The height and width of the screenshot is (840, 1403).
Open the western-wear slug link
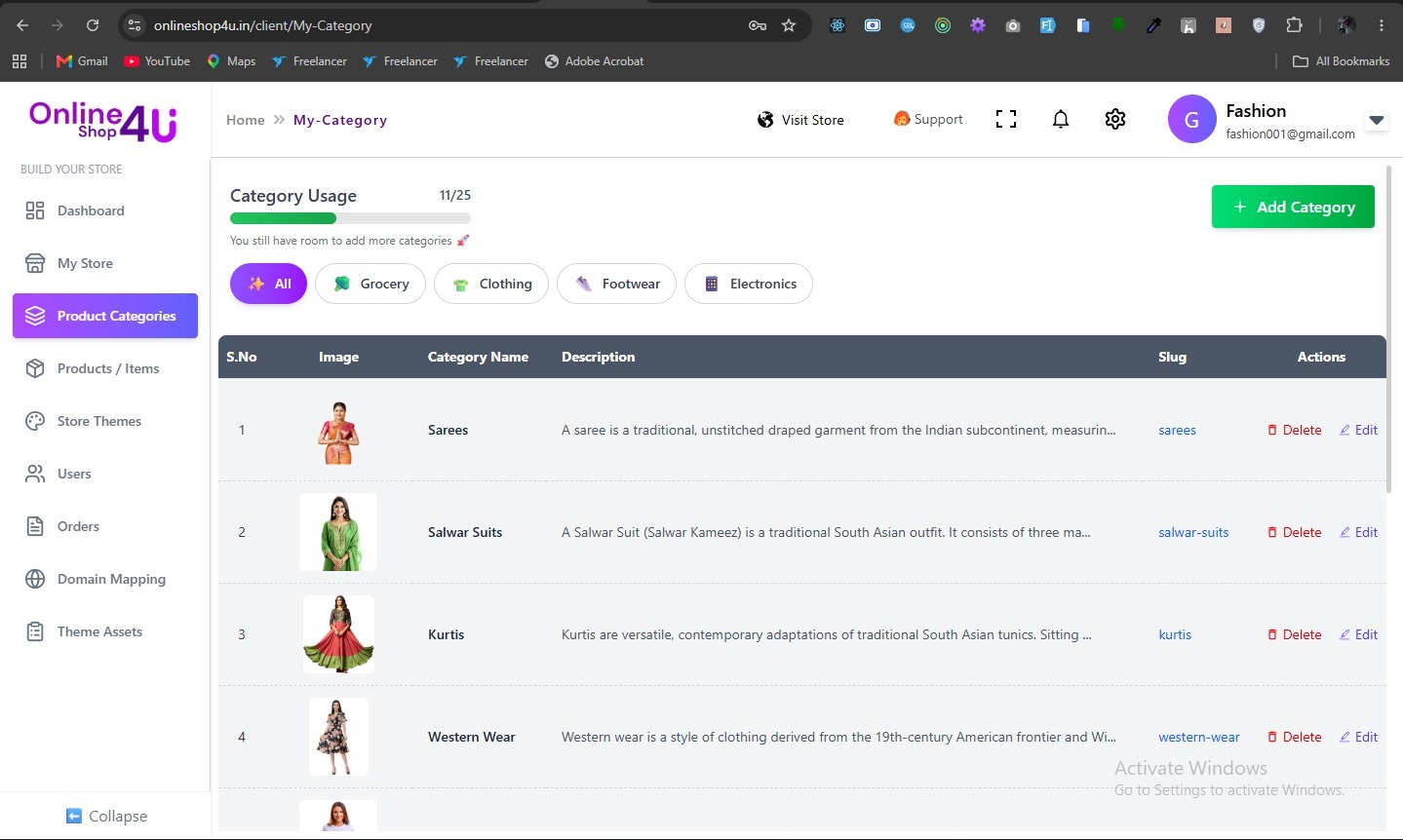pos(1199,737)
